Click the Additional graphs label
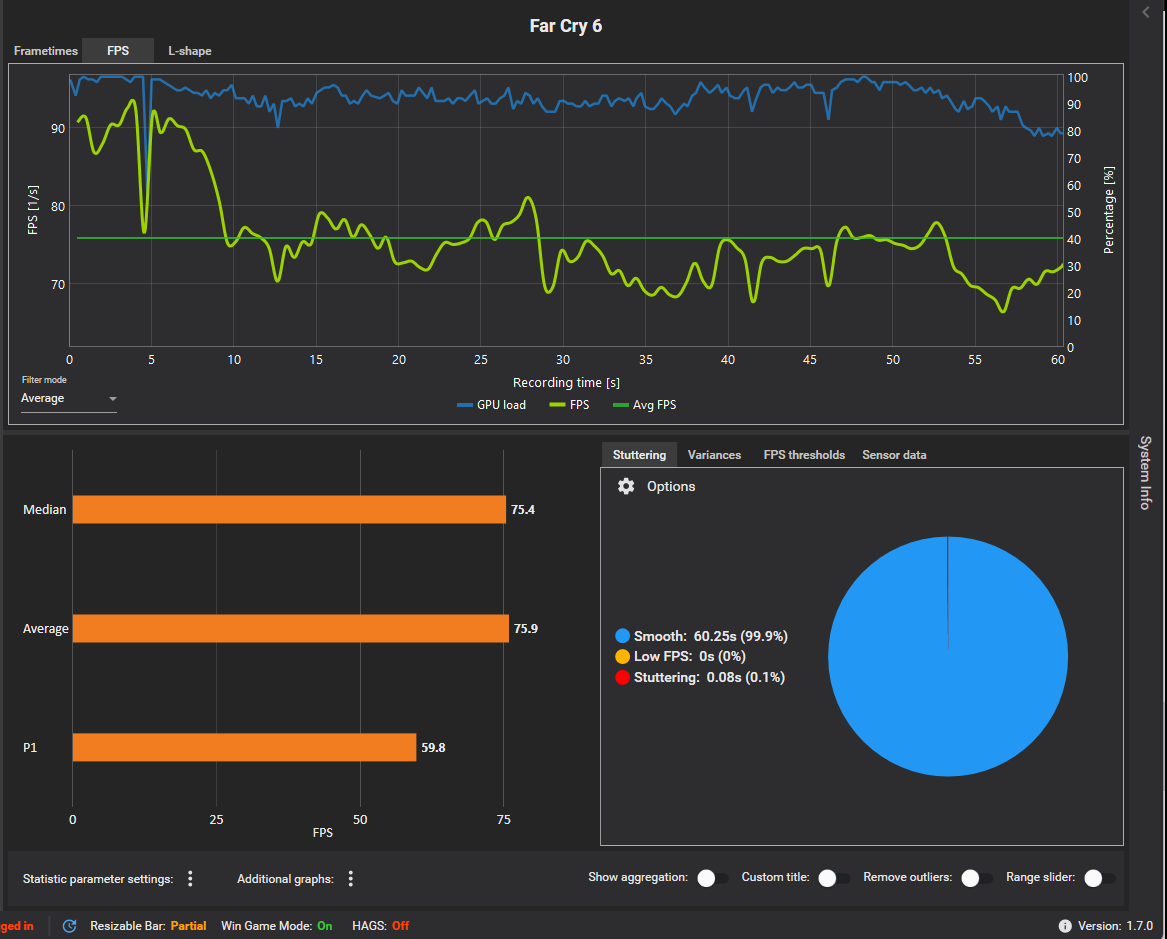 [x=285, y=879]
